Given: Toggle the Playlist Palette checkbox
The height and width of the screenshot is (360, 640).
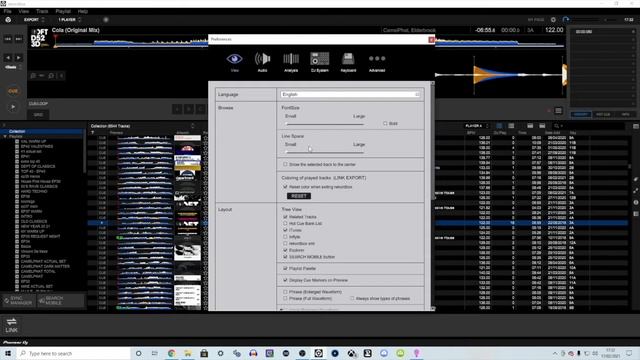Looking at the screenshot, I should coord(285,269).
